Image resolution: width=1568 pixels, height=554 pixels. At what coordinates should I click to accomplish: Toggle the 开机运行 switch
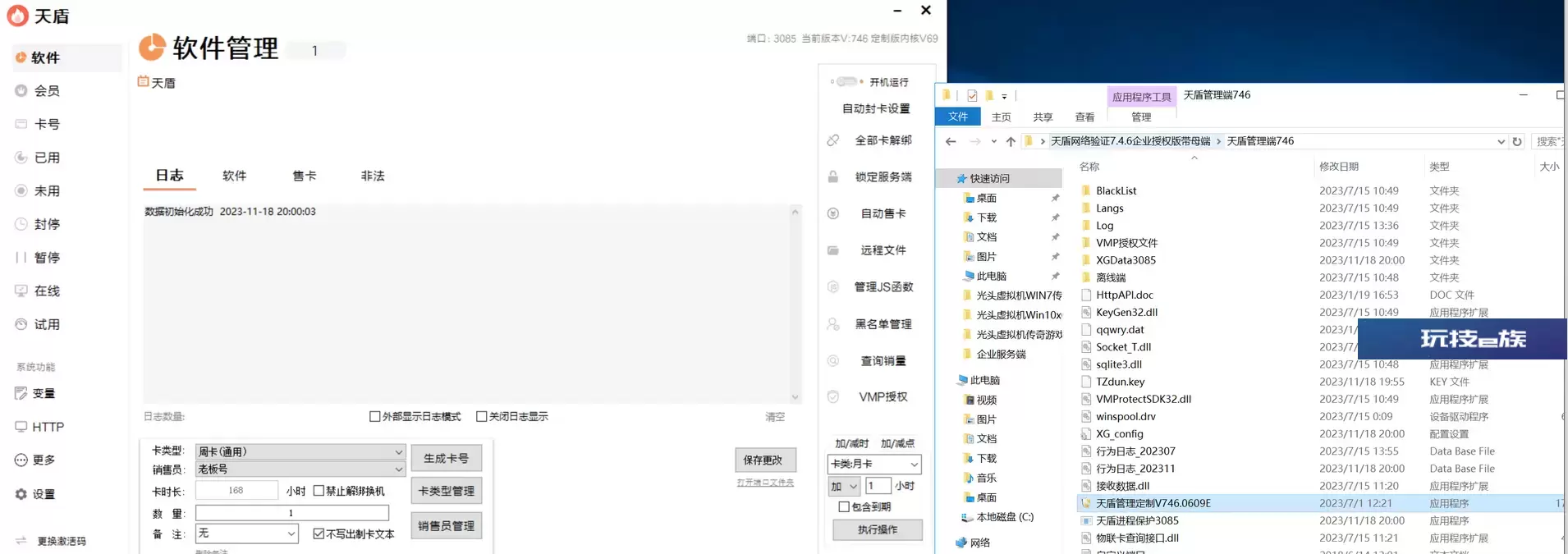[846, 82]
